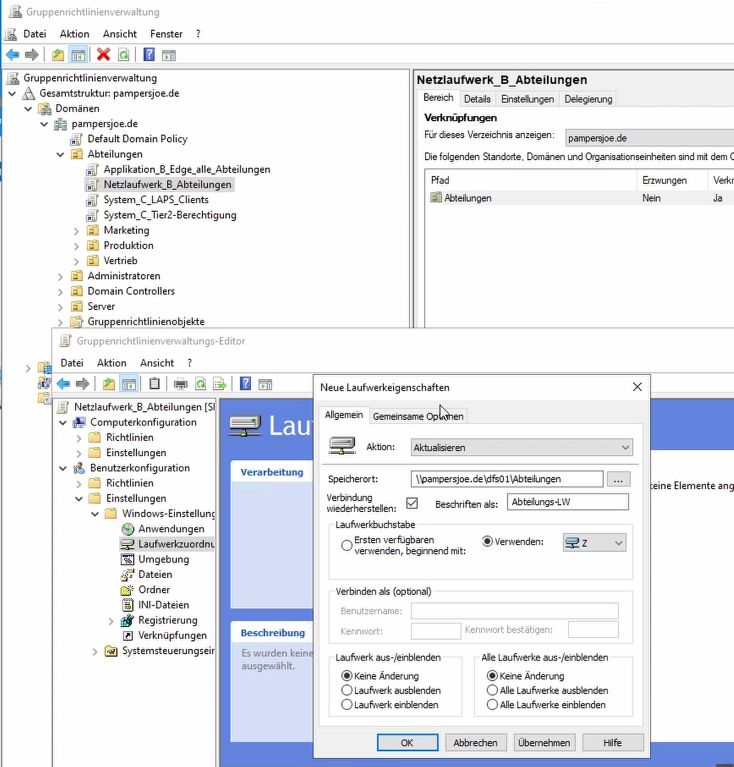Select Applikation_B_Edge_alle_Abteilungen GPO
The image size is (734, 767).
click(187, 169)
